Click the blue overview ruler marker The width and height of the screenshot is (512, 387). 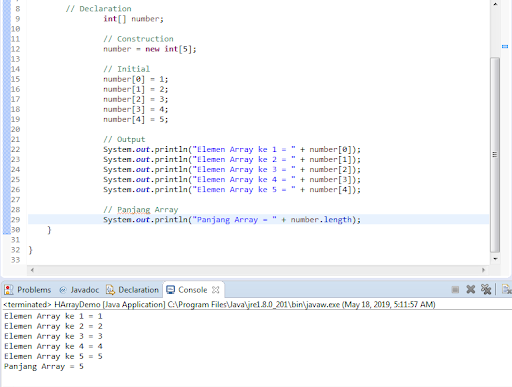pyautogui.click(x=505, y=47)
